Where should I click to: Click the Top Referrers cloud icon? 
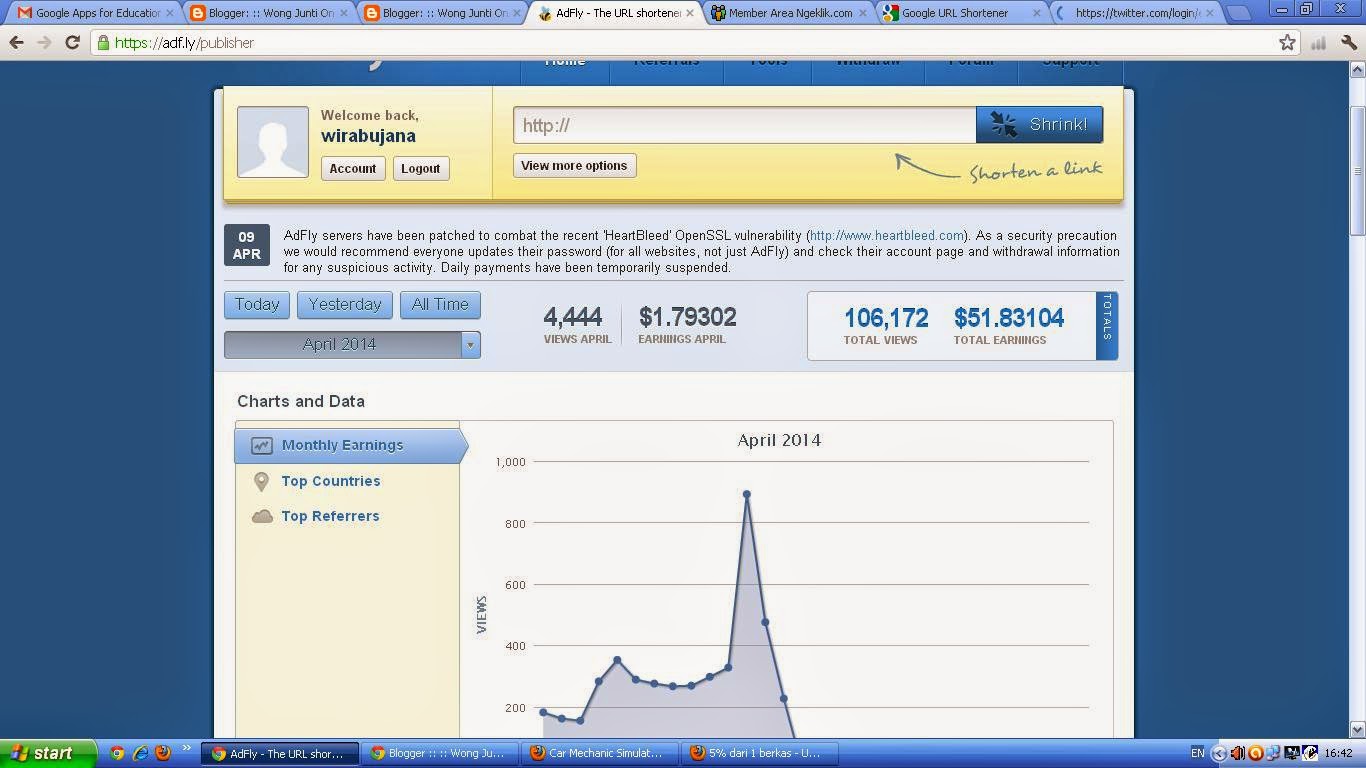click(x=262, y=516)
